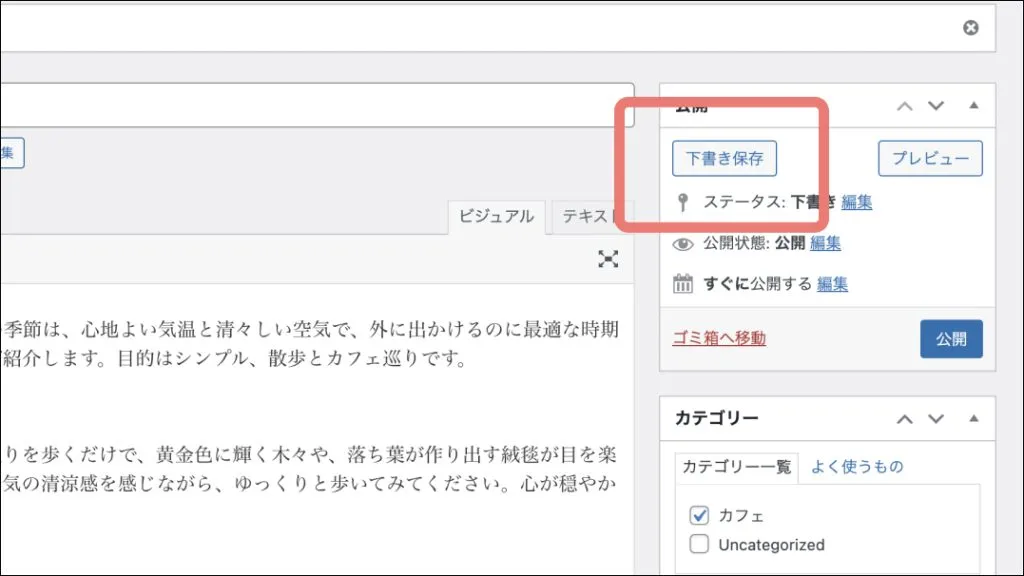
Task: Edit the ステータス setting via 編集 link
Action: [x=856, y=202]
